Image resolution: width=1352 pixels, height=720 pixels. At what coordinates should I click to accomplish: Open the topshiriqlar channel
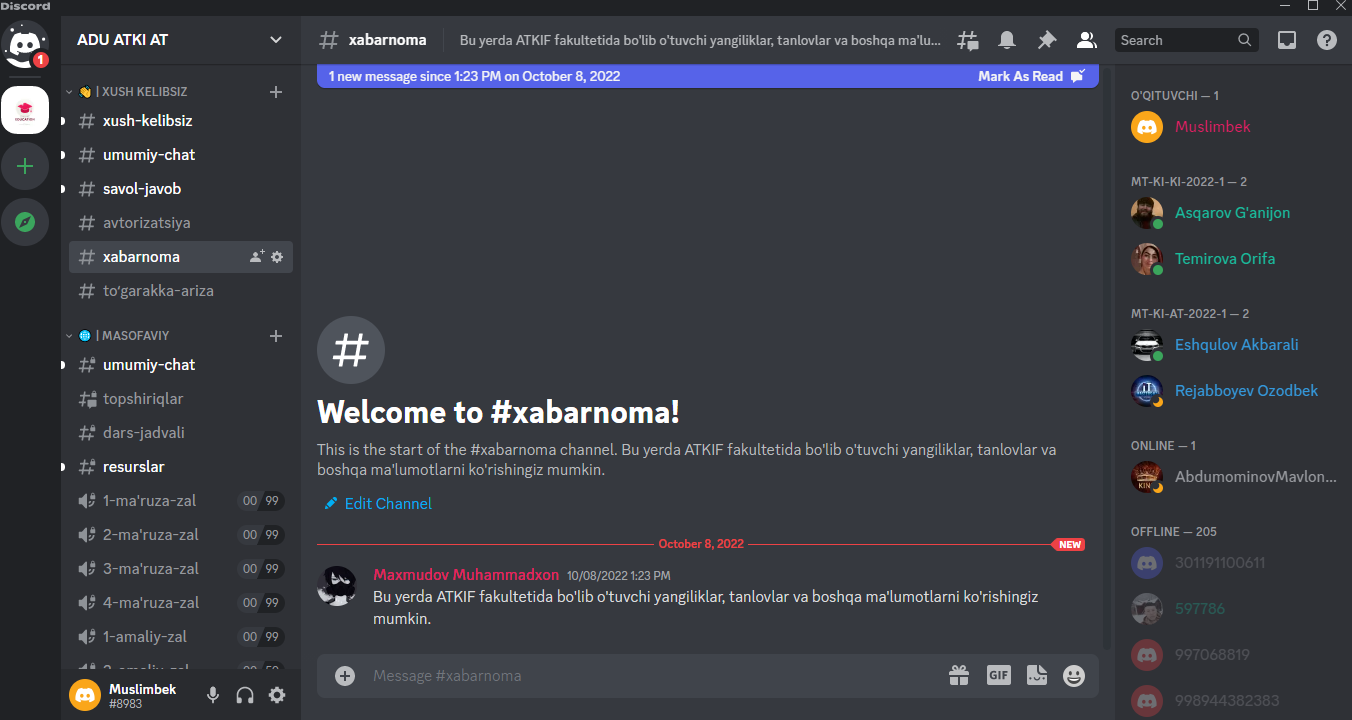pos(181,398)
